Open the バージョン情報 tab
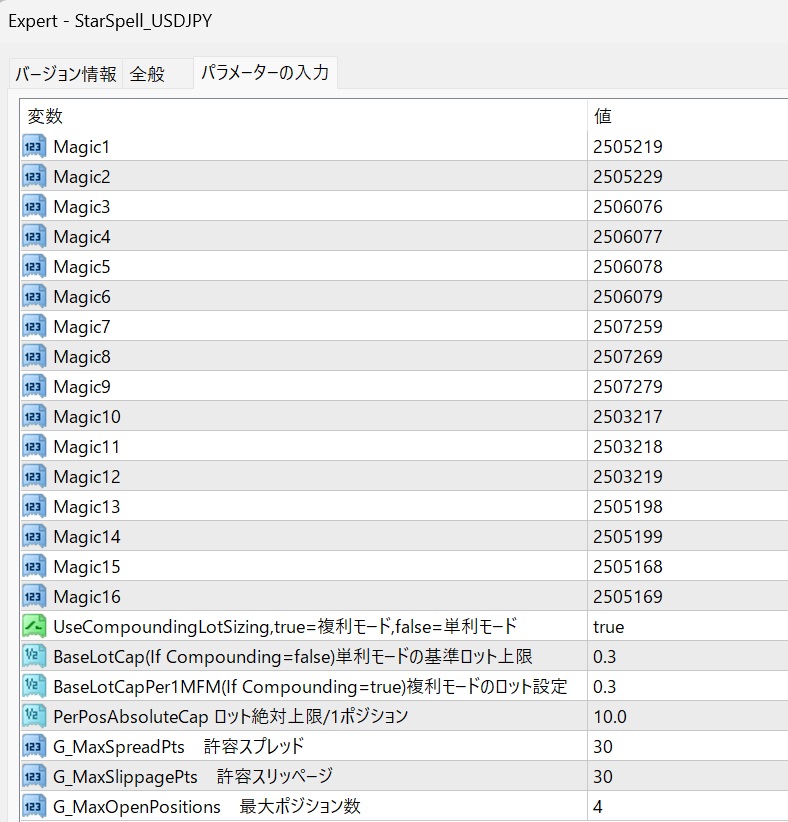 point(66,73)
